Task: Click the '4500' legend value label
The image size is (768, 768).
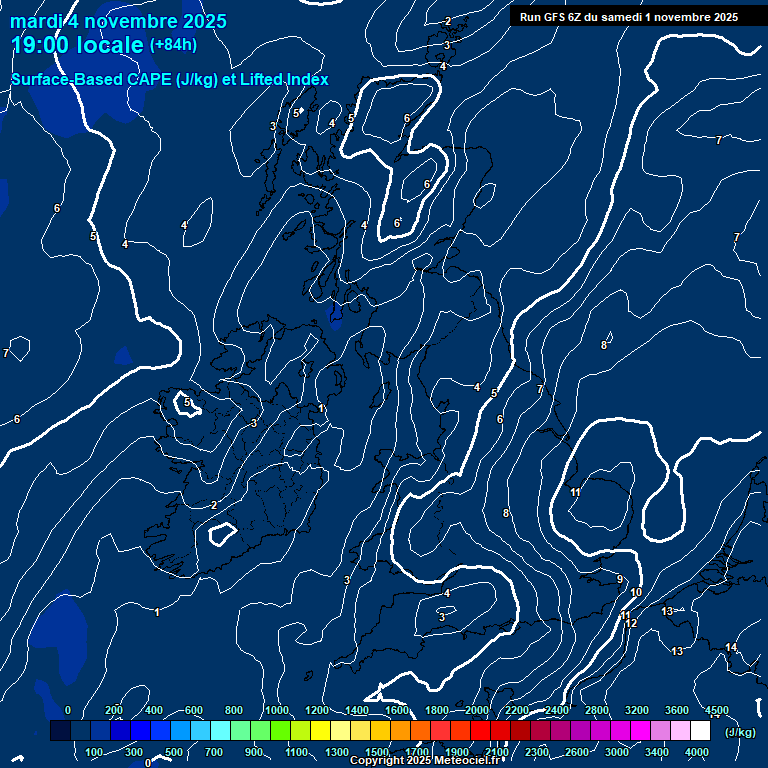Action: [x=717, y=710]
